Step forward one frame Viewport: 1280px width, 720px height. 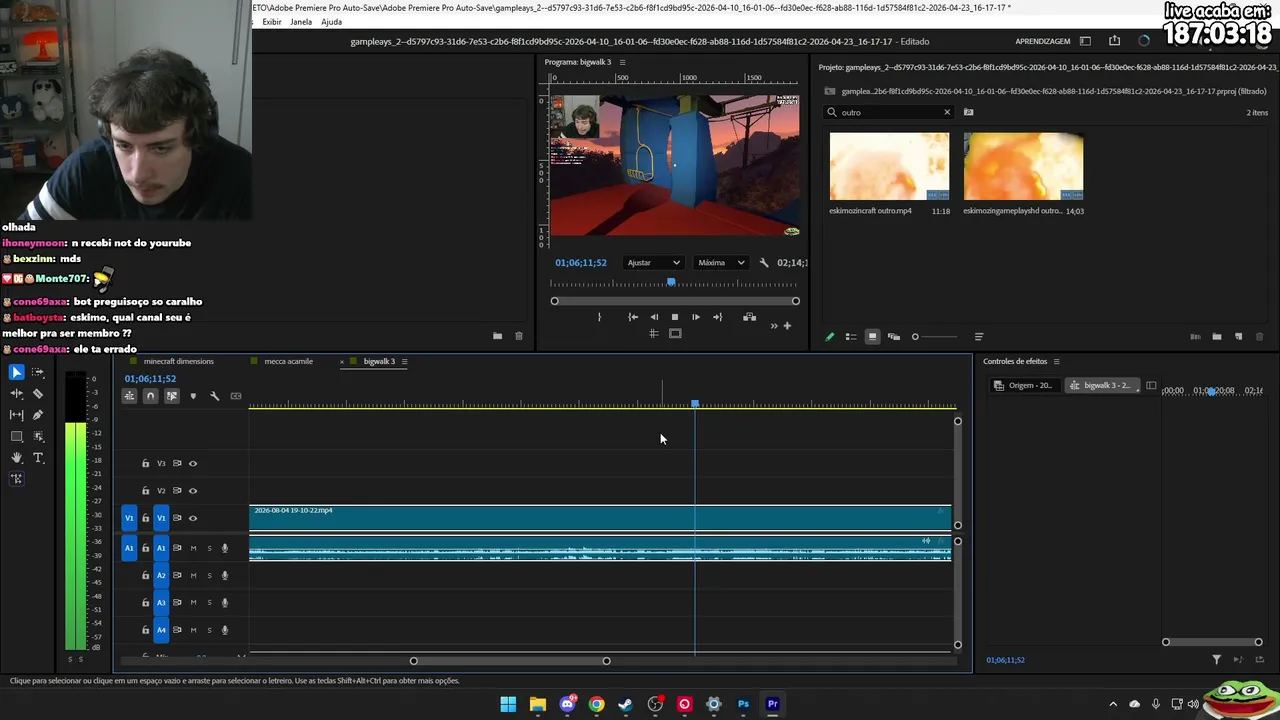(696, 317)
